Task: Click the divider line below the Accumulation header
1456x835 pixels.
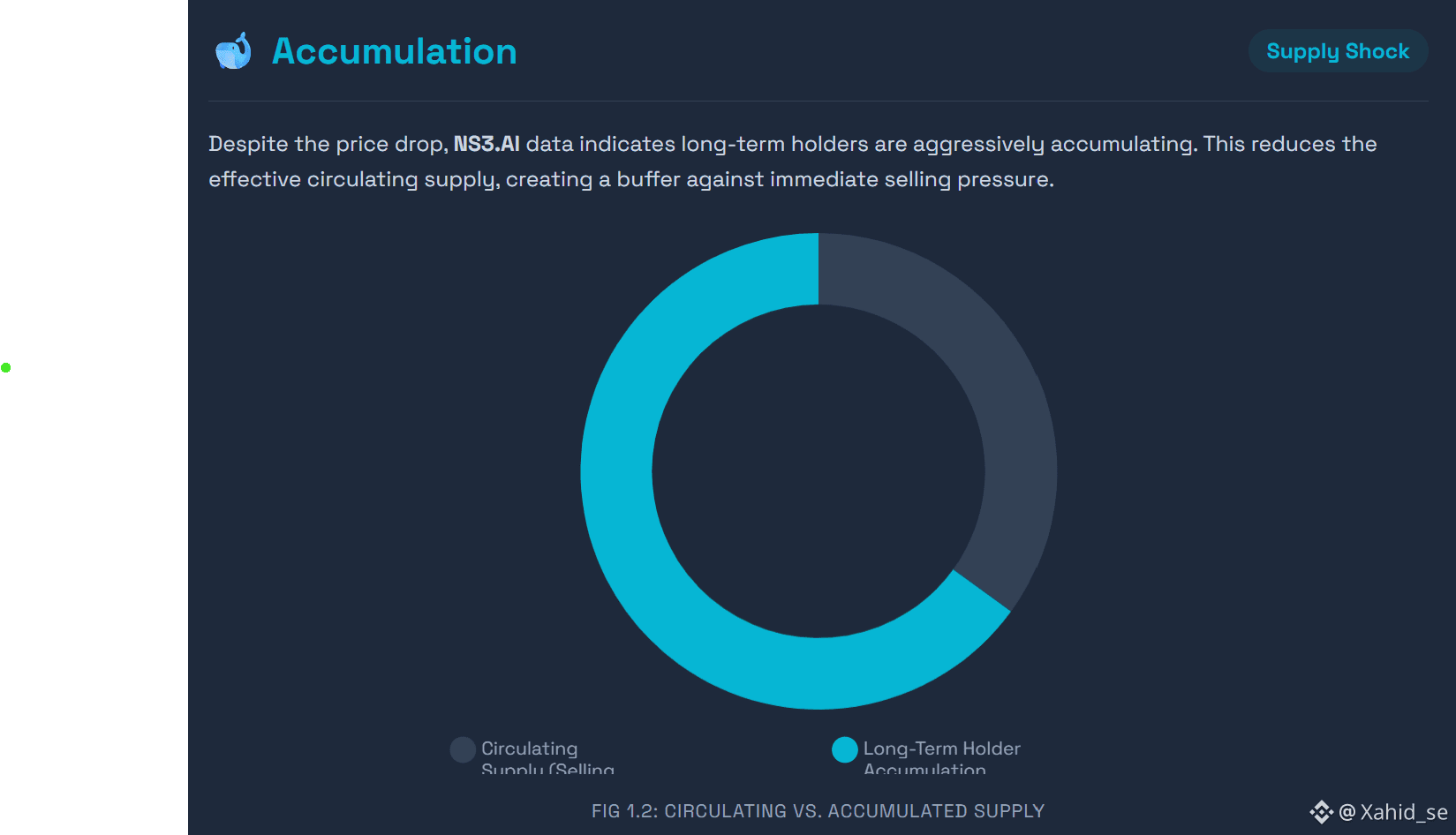Action: click(818, 101)
